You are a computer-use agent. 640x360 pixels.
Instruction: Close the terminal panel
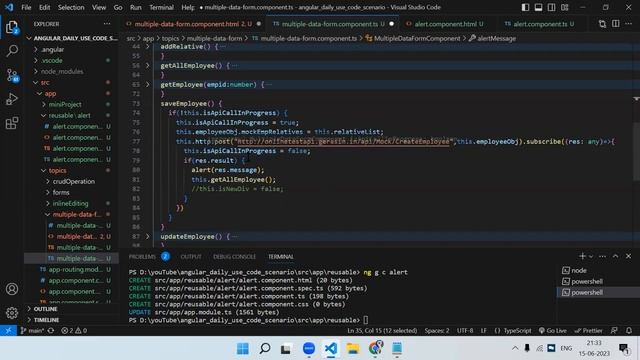coord(628,256)
